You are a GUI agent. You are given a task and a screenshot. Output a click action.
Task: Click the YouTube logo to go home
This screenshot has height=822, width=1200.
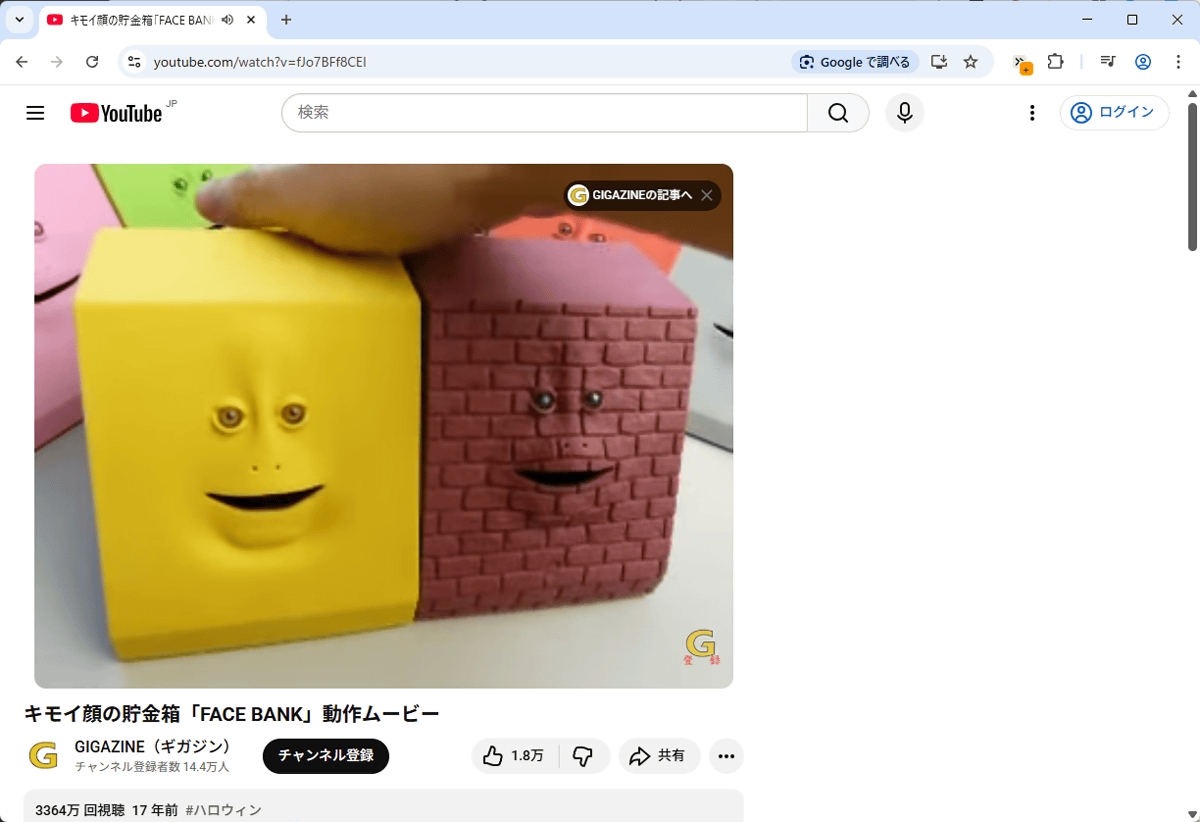point(117,113)
